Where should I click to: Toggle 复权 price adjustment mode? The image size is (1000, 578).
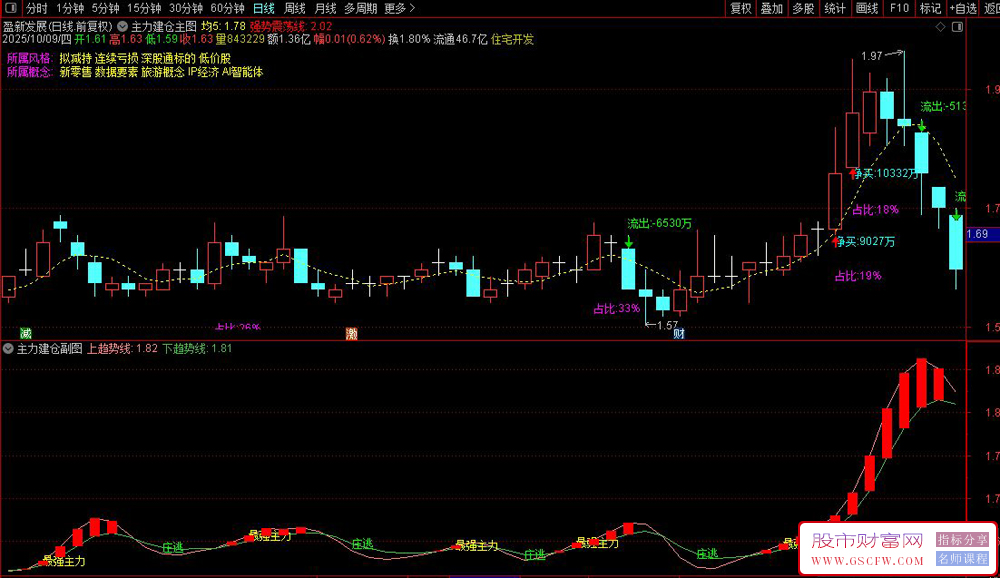[x=743, y=7]
